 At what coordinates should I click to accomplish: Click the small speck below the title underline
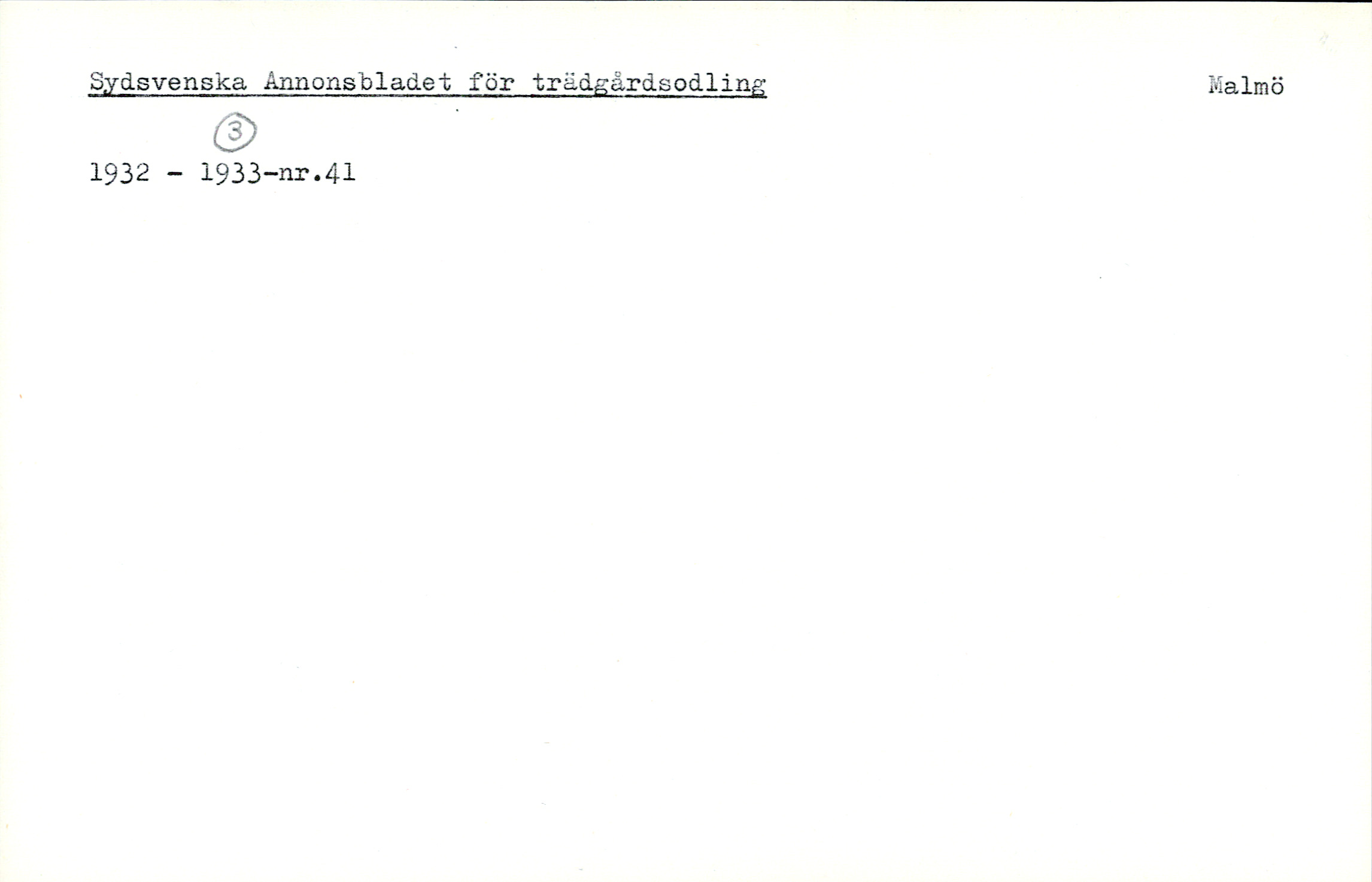pos(457,110)
